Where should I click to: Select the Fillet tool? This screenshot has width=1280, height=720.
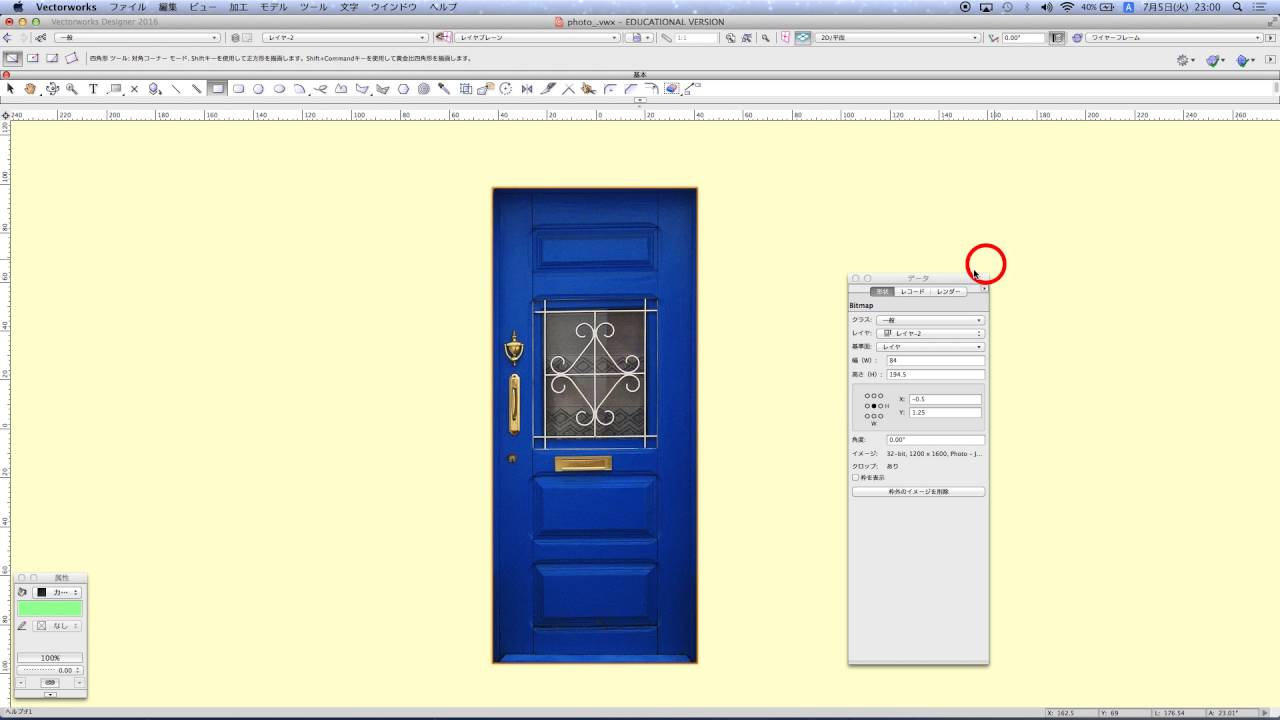click(x=610, y=89)
